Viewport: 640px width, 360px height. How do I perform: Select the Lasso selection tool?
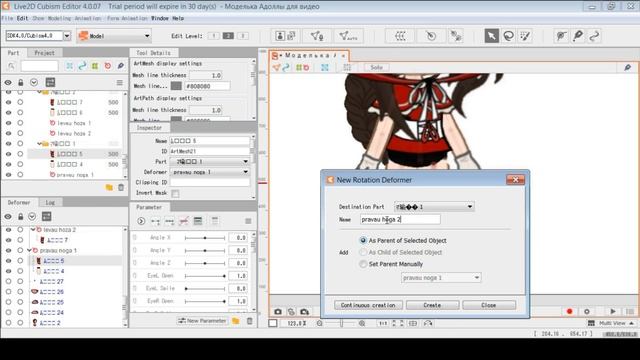(x=509, y=36)
